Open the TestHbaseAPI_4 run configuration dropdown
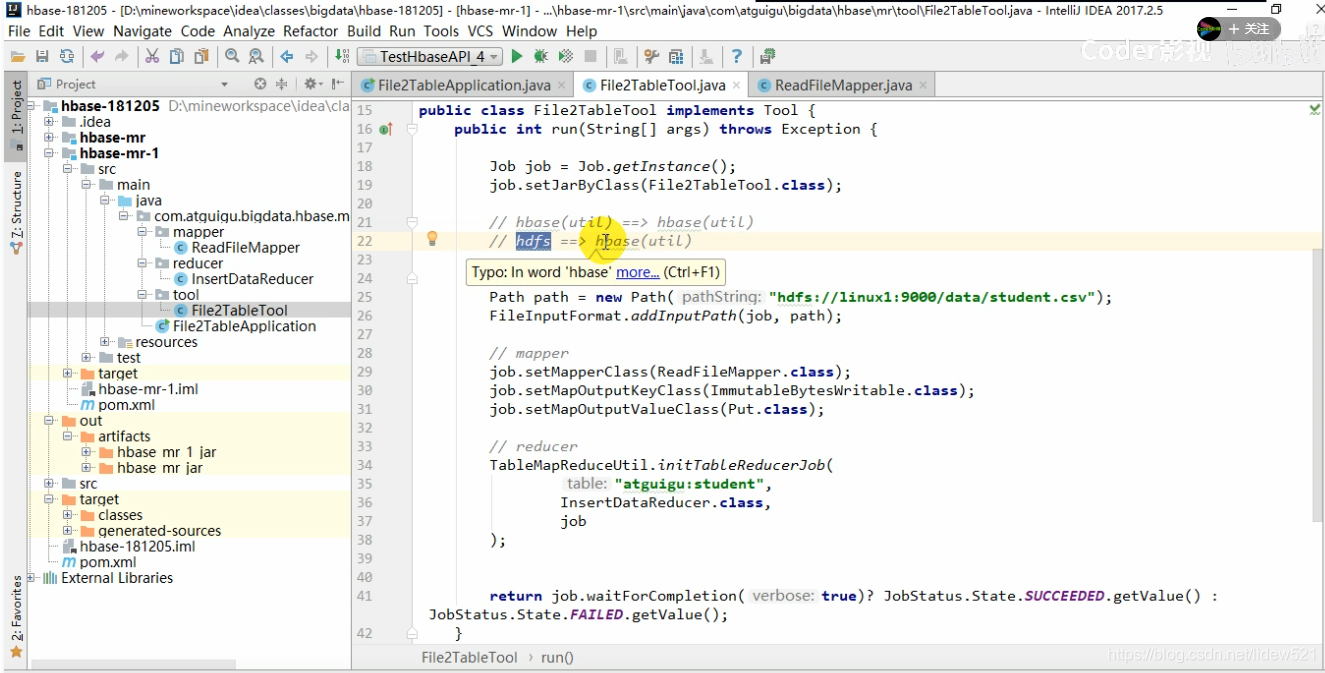This screenshot has width=1325, height=673. pos(431,57)
